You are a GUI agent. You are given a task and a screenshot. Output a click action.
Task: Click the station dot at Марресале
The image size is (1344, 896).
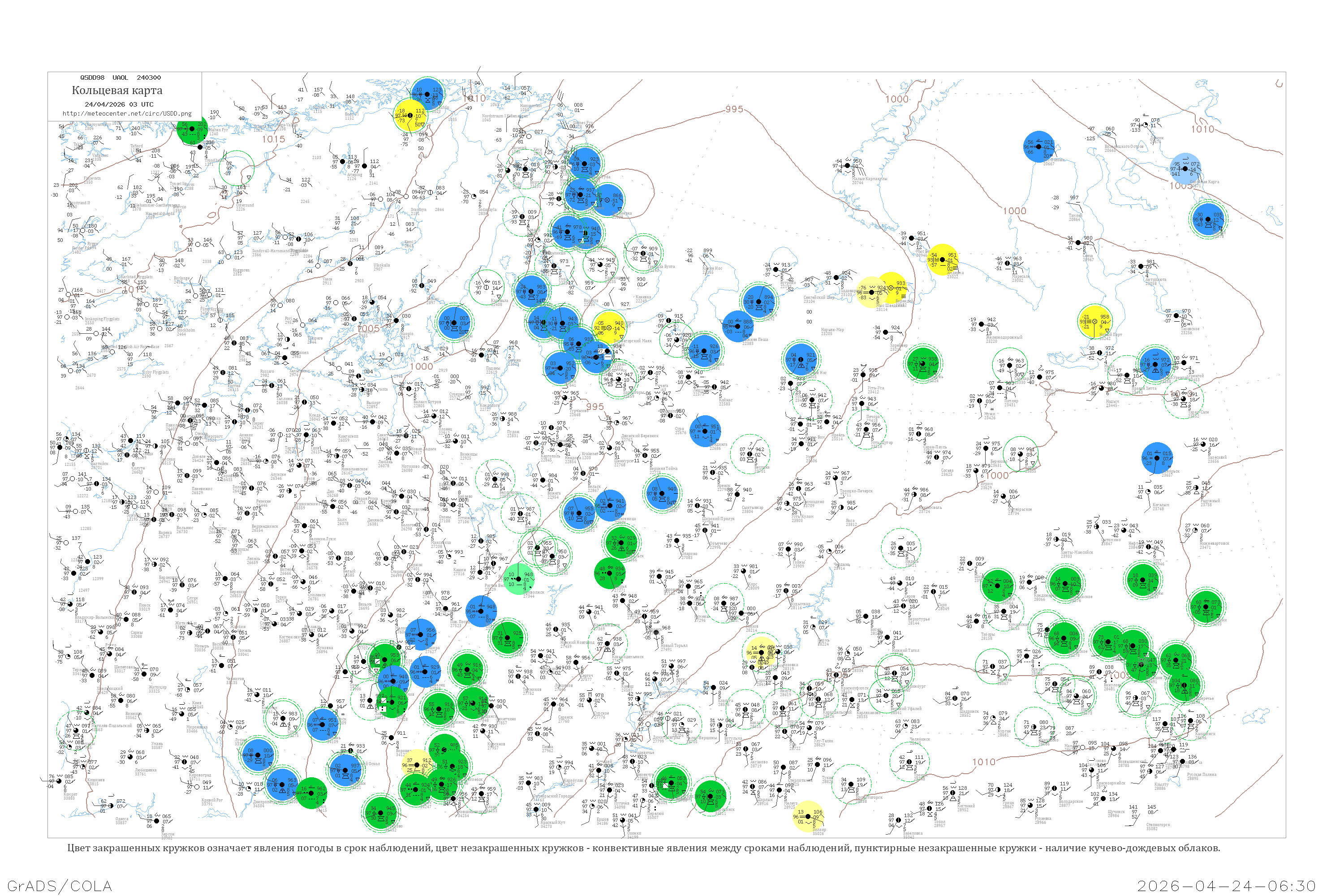pos(1008,263)
